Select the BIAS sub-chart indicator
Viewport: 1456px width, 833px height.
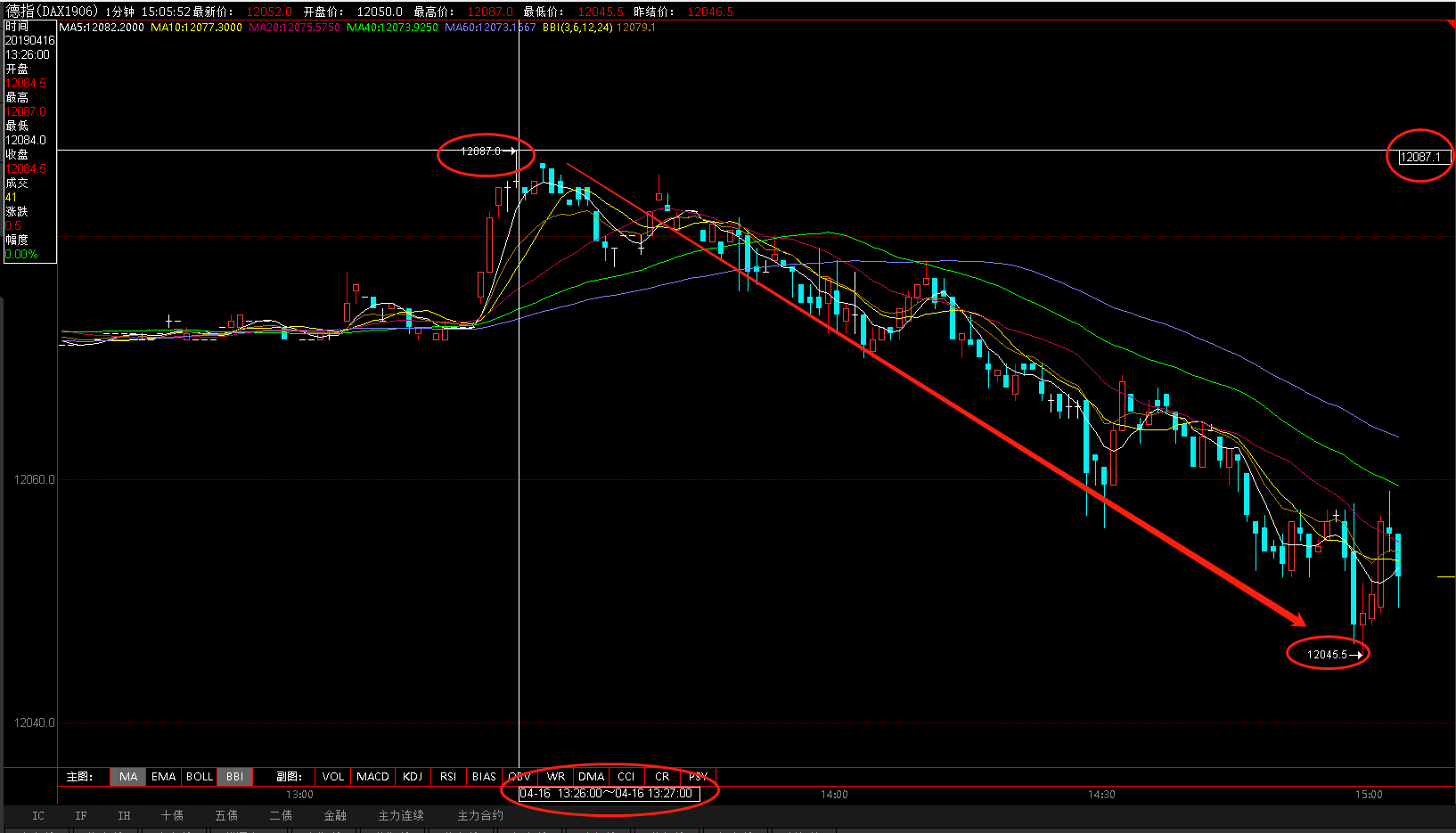tap(484, 777)
